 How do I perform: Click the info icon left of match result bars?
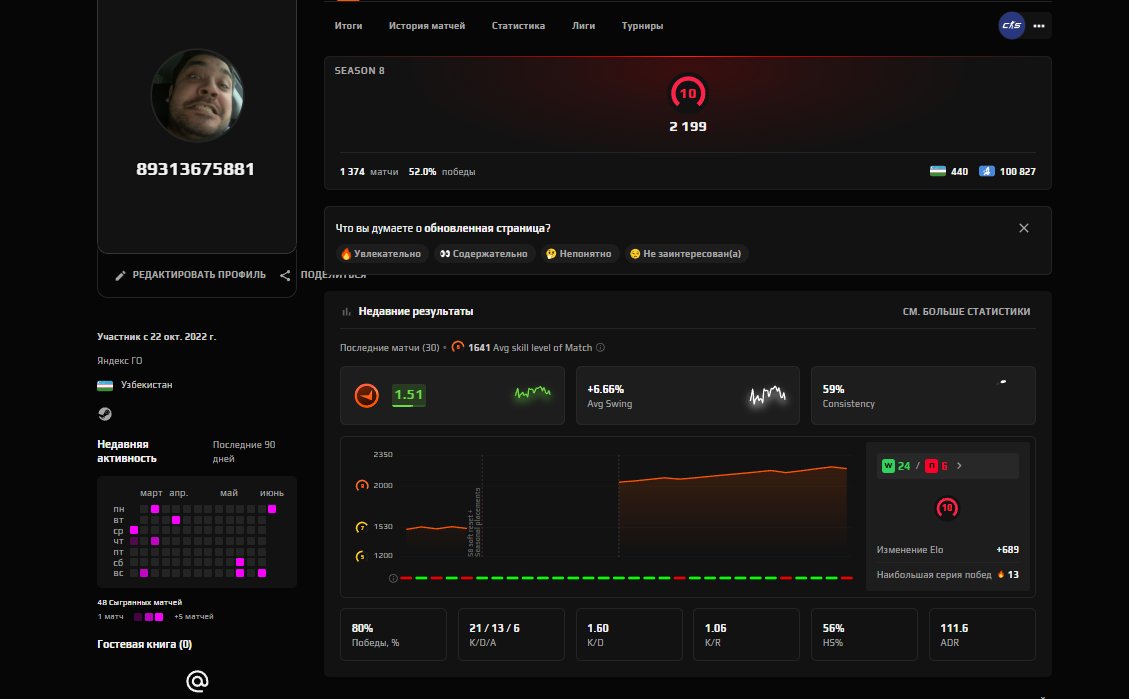[x=393, y=578]
